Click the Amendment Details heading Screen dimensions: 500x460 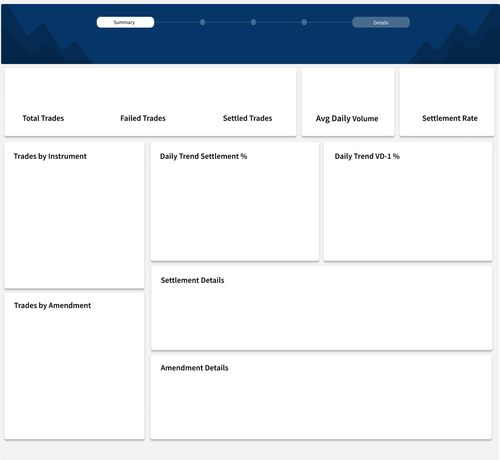194,368
